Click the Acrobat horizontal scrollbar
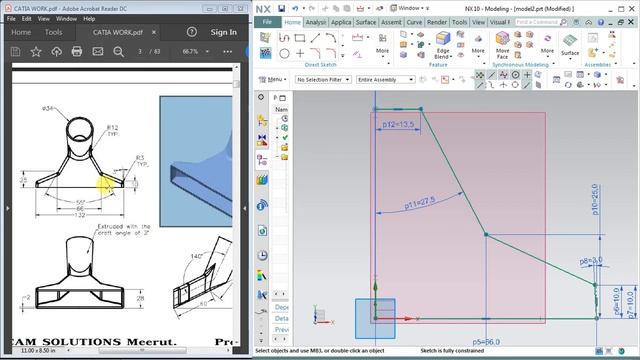 point(142,350)
